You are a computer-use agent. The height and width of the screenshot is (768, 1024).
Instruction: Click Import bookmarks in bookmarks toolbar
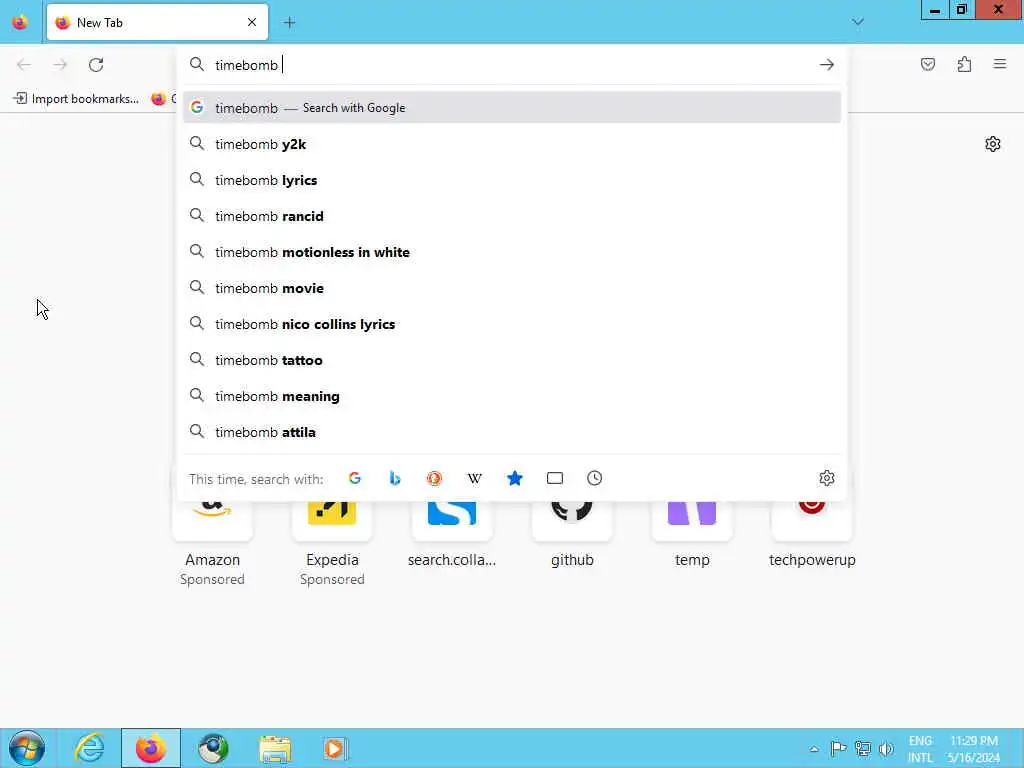76,99
